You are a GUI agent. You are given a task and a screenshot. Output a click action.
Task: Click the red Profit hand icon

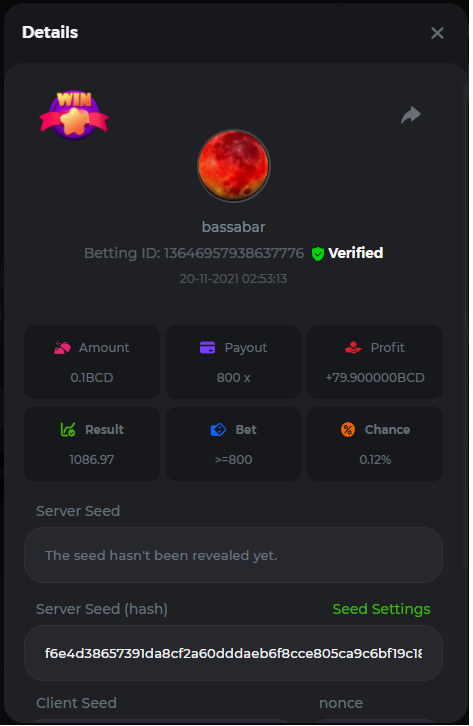click(x=353, y=348)
